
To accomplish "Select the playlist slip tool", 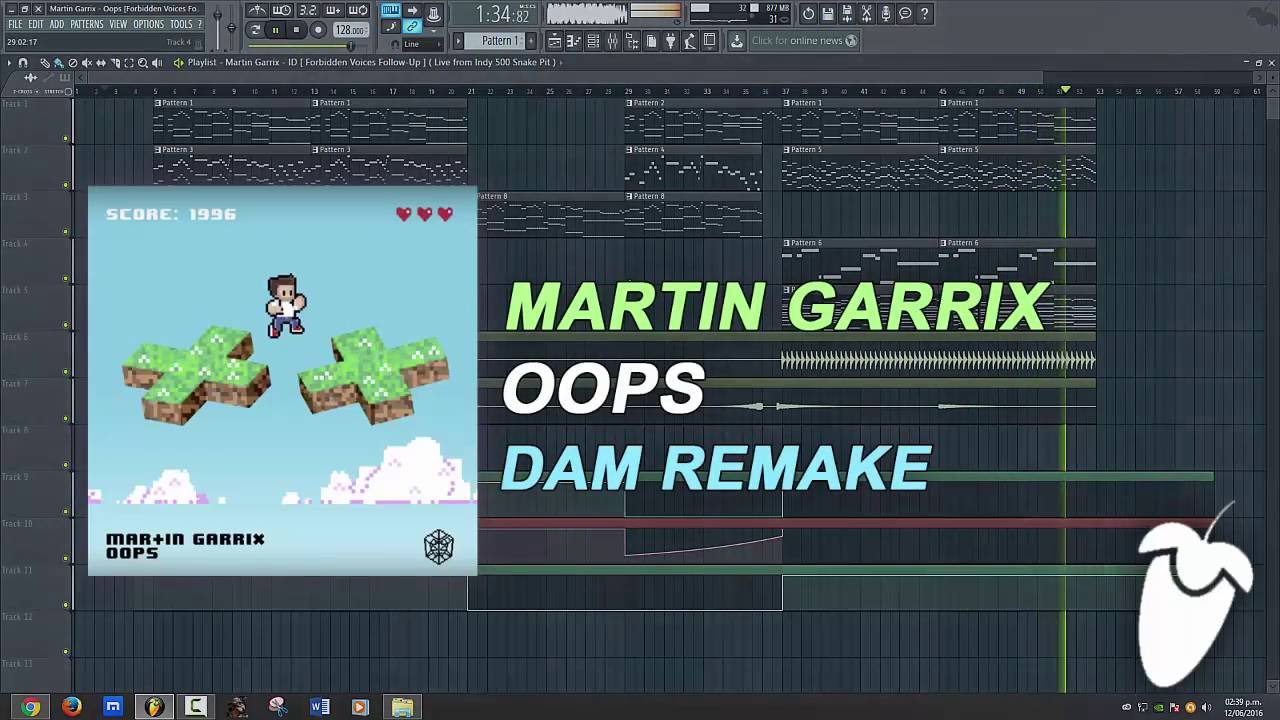I will (x=100, y=62).
